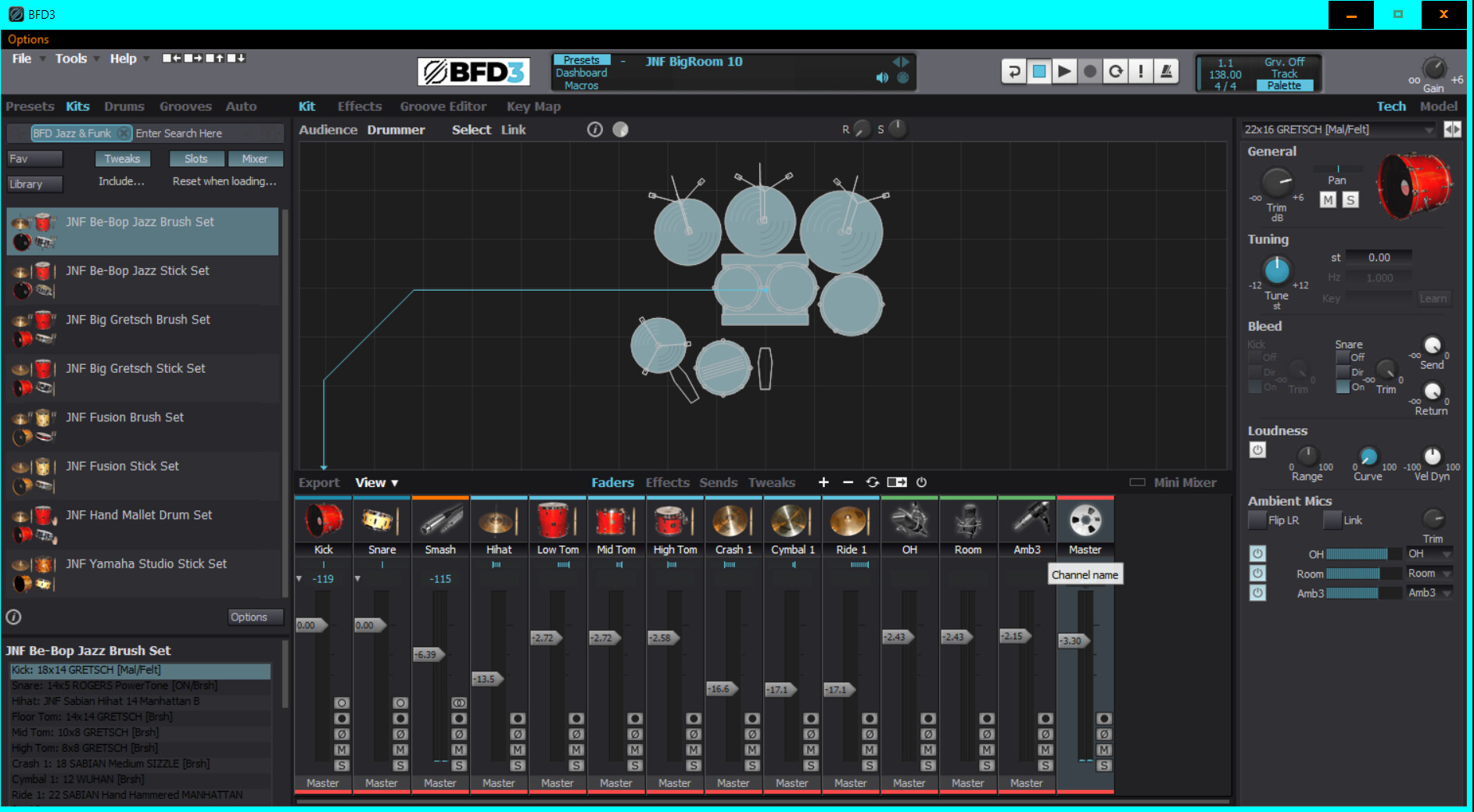The image size is (1474, 812).
Task: Solo the Master channel
Action: point(1104,765)
